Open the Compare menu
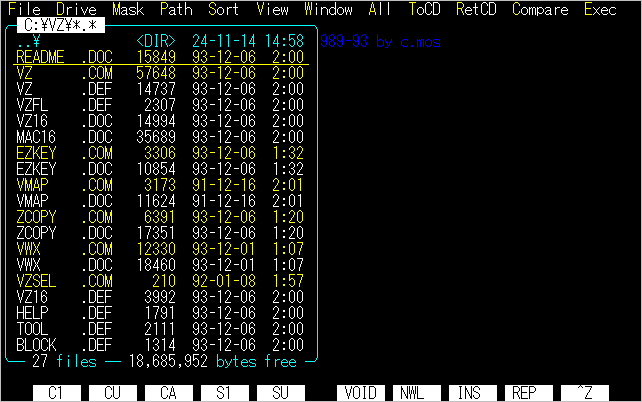The image size is (642, 402). click(x=540, y=9)
